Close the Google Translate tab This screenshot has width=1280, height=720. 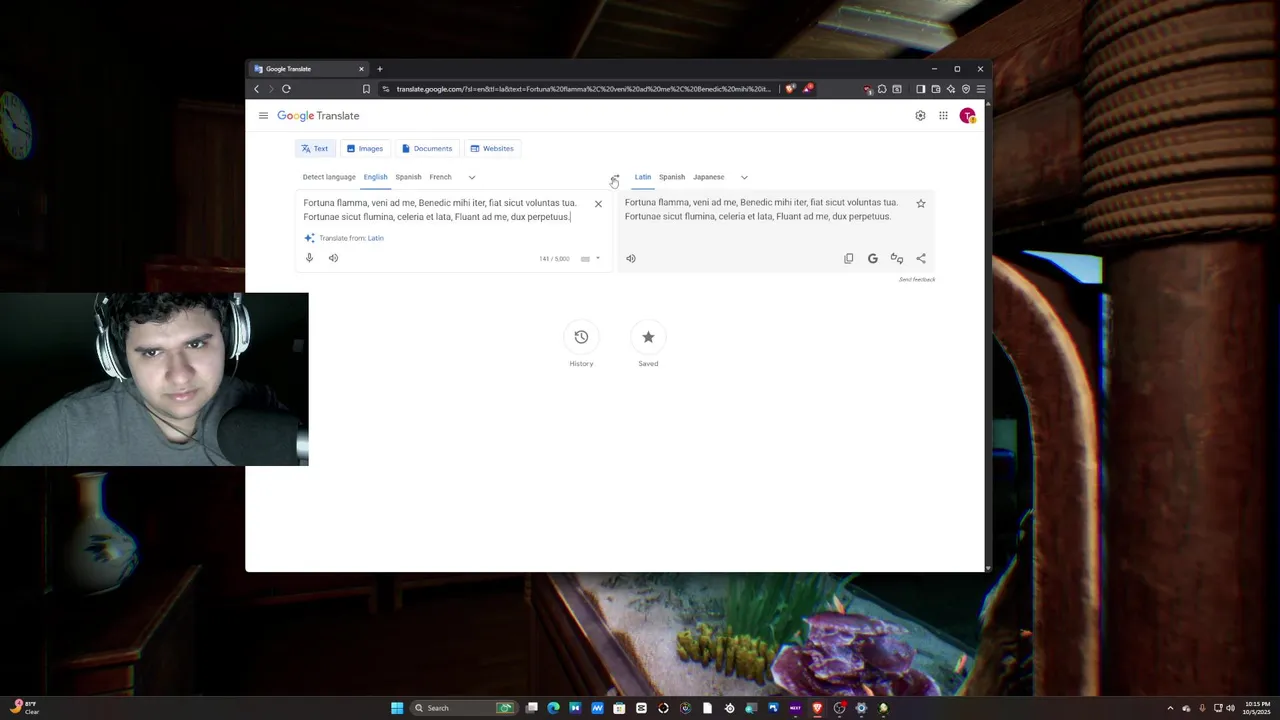pyautogui.click(x=361, y=69)
